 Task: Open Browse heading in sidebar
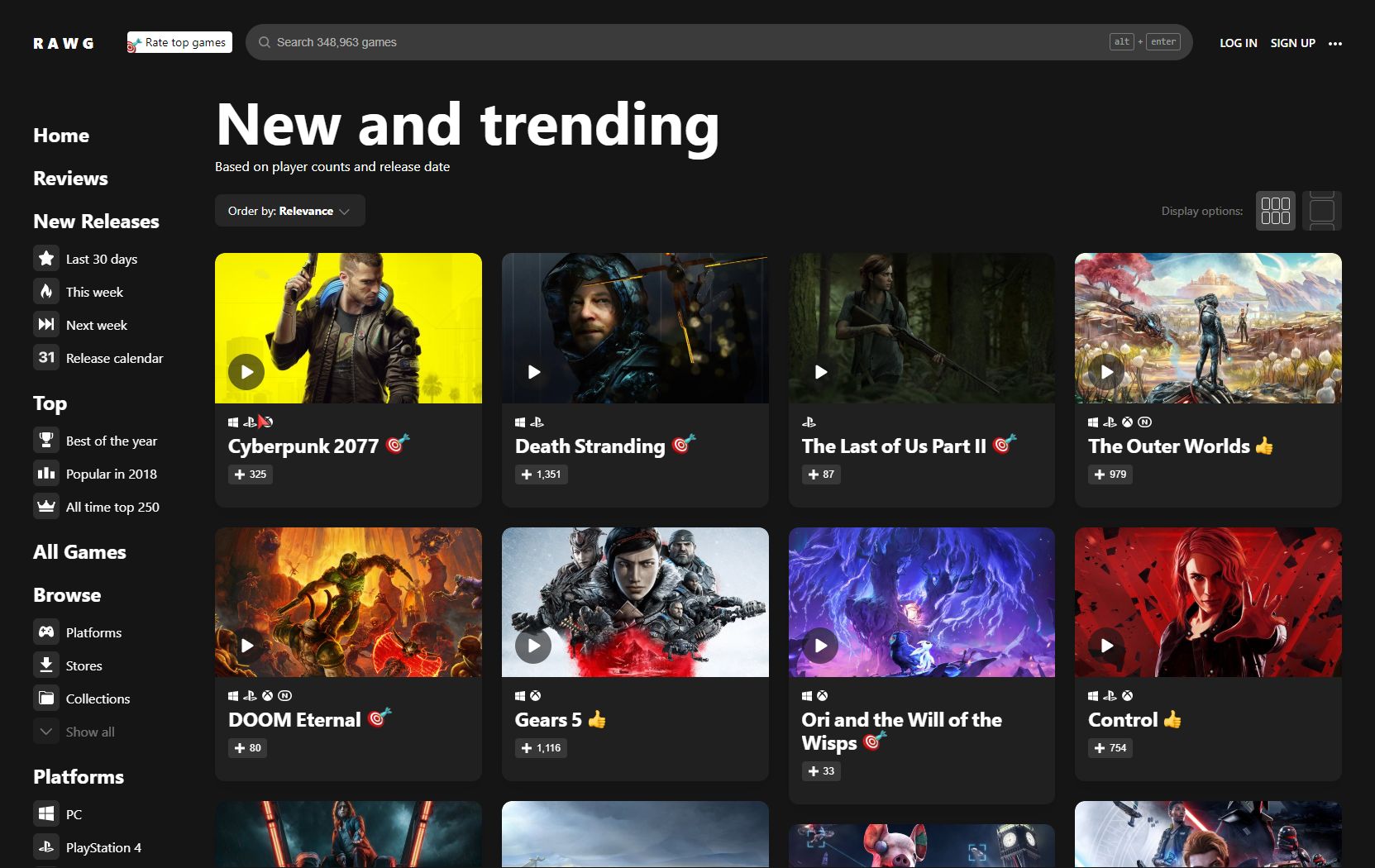click(x=67, y=595)
